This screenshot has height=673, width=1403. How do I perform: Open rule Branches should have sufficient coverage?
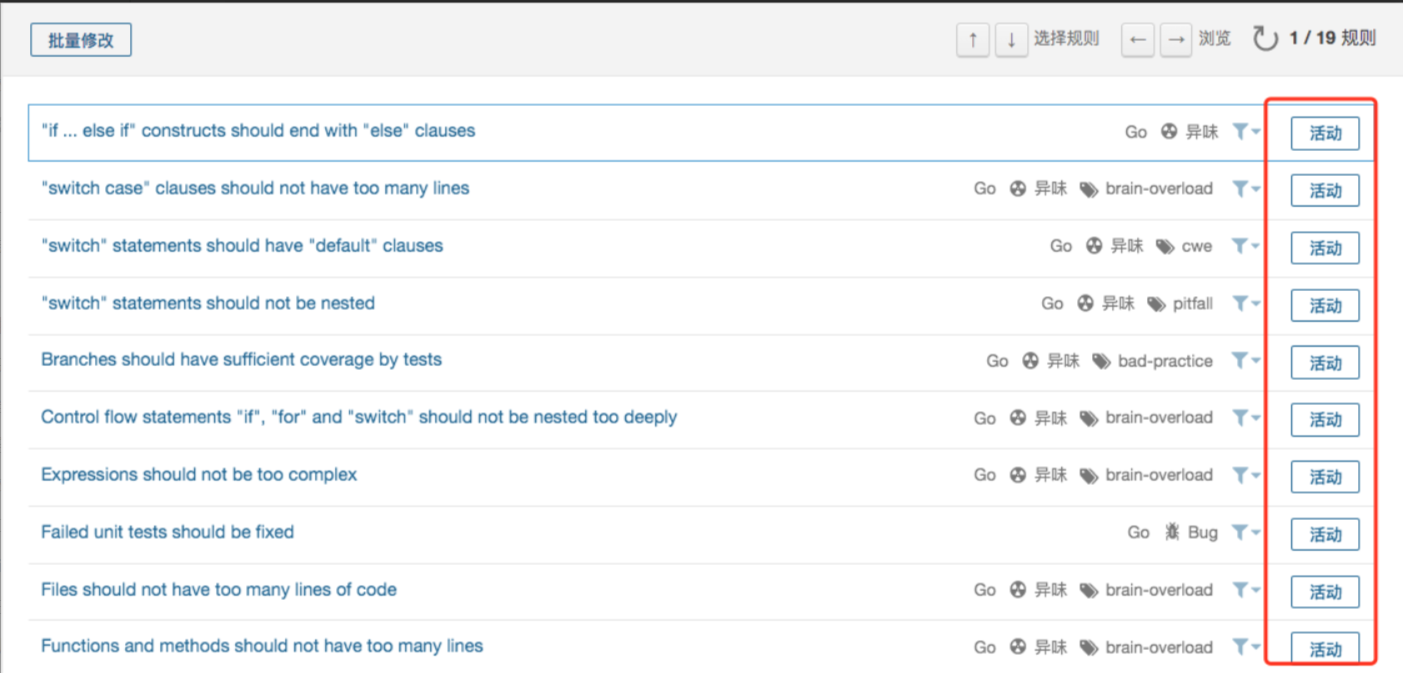tap(241, 359)
